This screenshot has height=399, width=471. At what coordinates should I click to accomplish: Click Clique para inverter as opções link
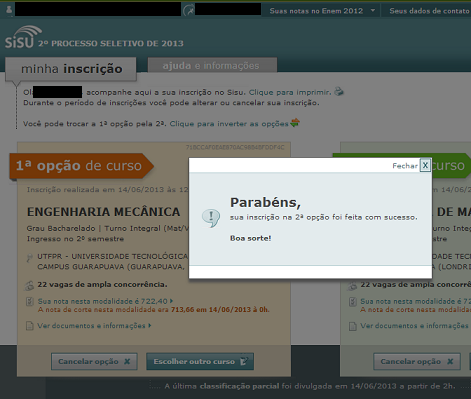pos(229,124)
